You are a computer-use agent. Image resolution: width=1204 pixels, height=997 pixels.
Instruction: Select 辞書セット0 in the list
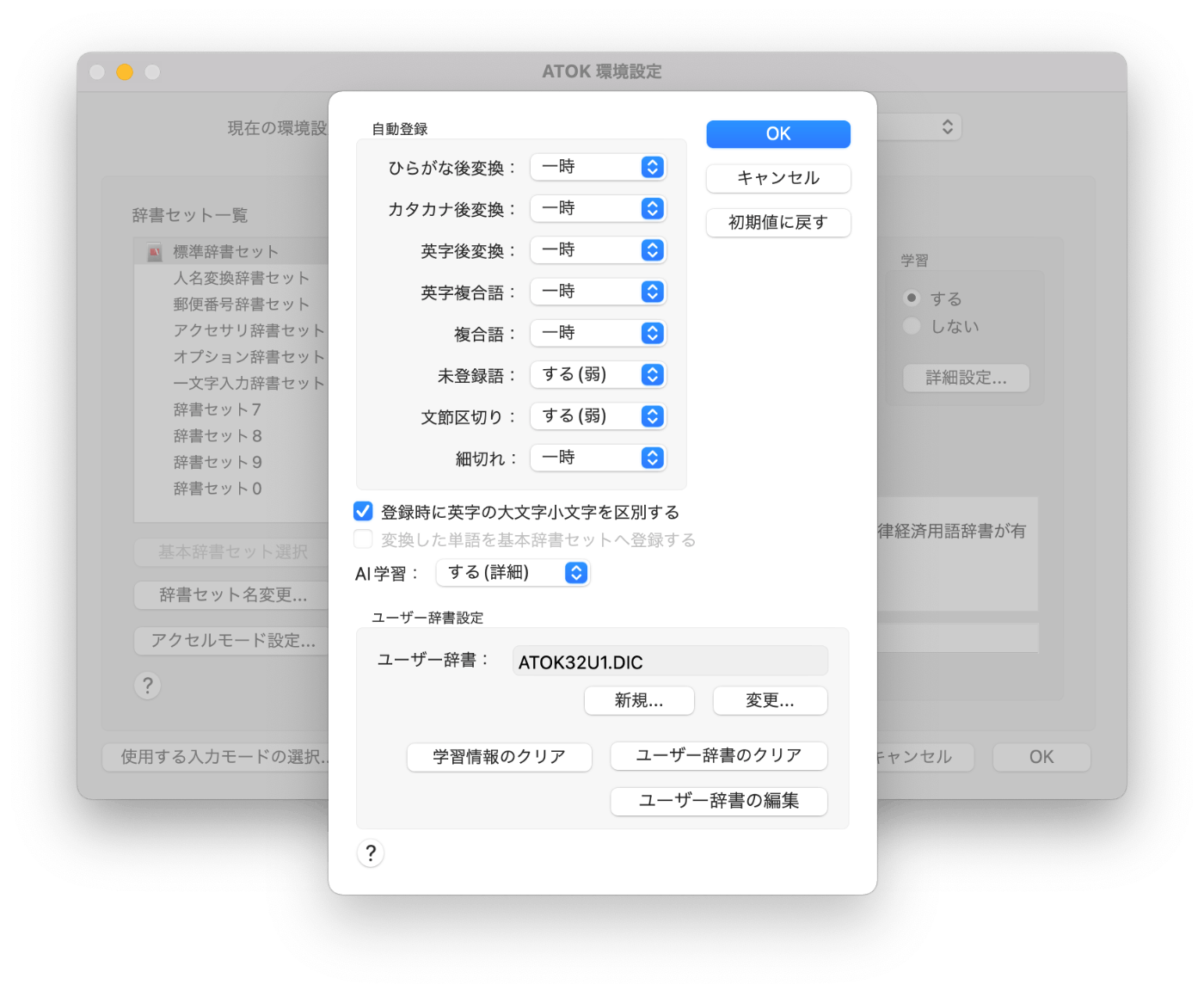(x=231, y=489)
